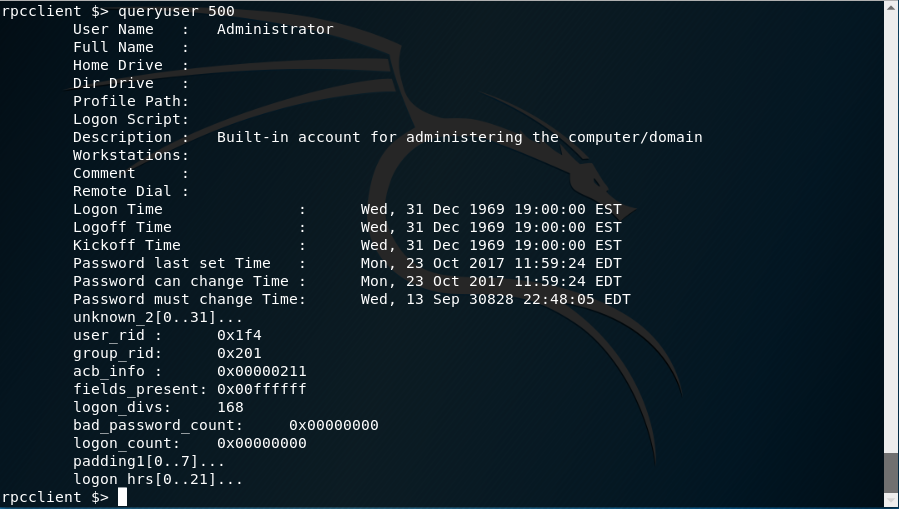Click the bad_password_count value

point(333,425)
